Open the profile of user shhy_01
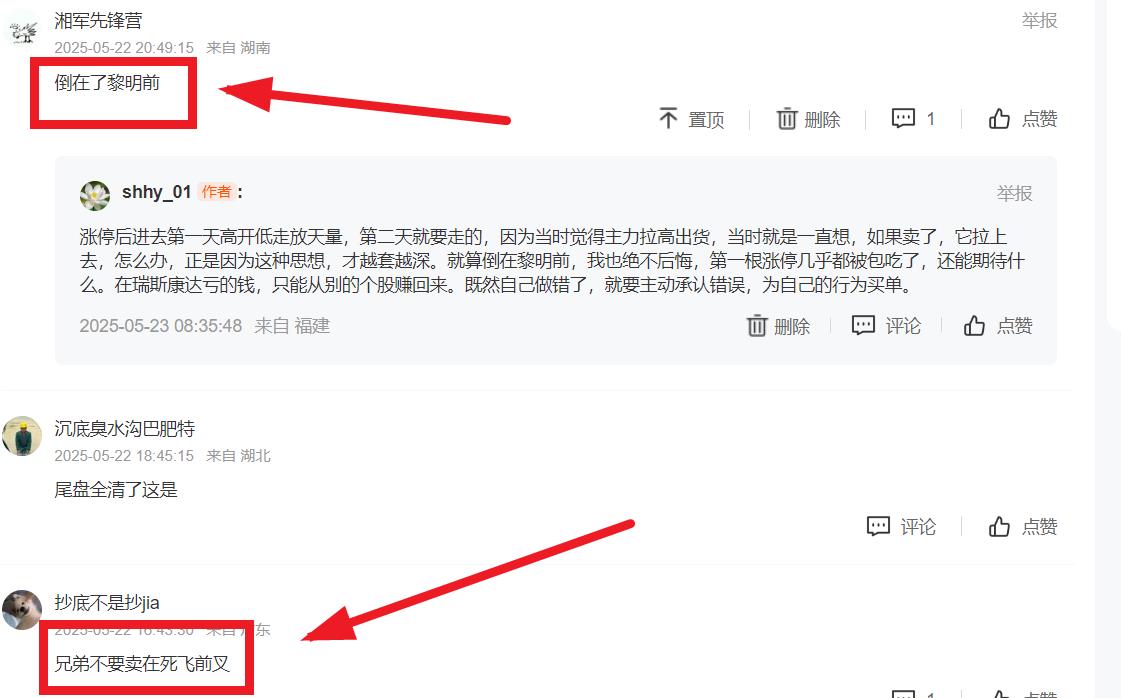 [157, 192]
